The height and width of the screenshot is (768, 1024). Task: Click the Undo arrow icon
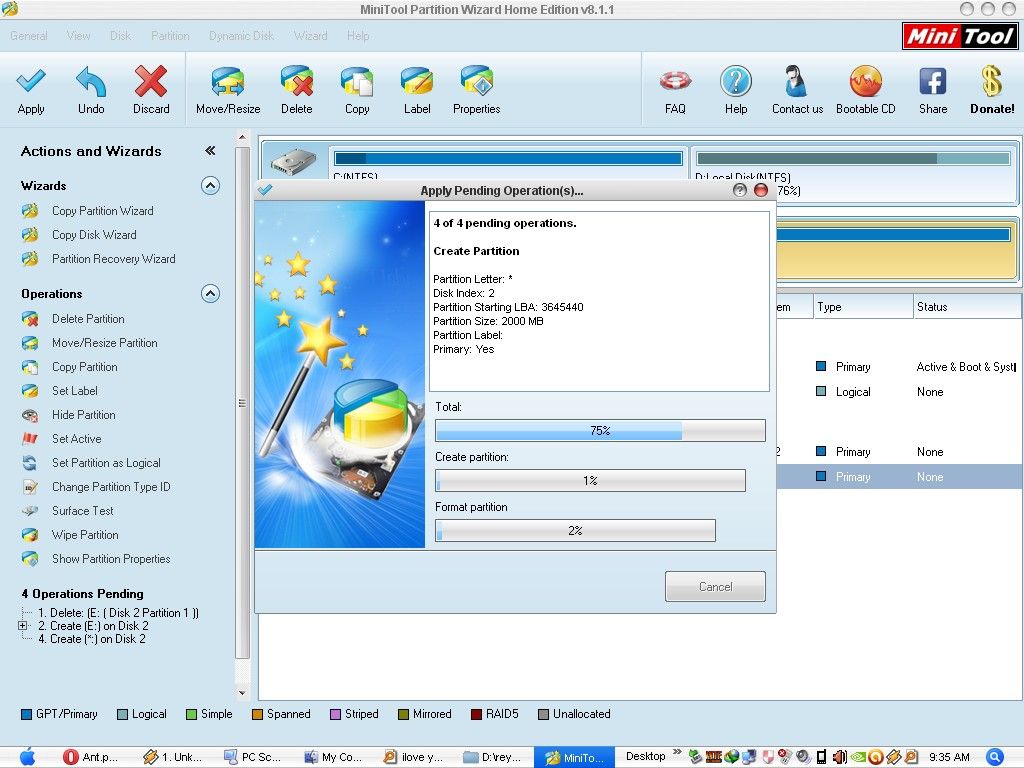tap(91, 82)
